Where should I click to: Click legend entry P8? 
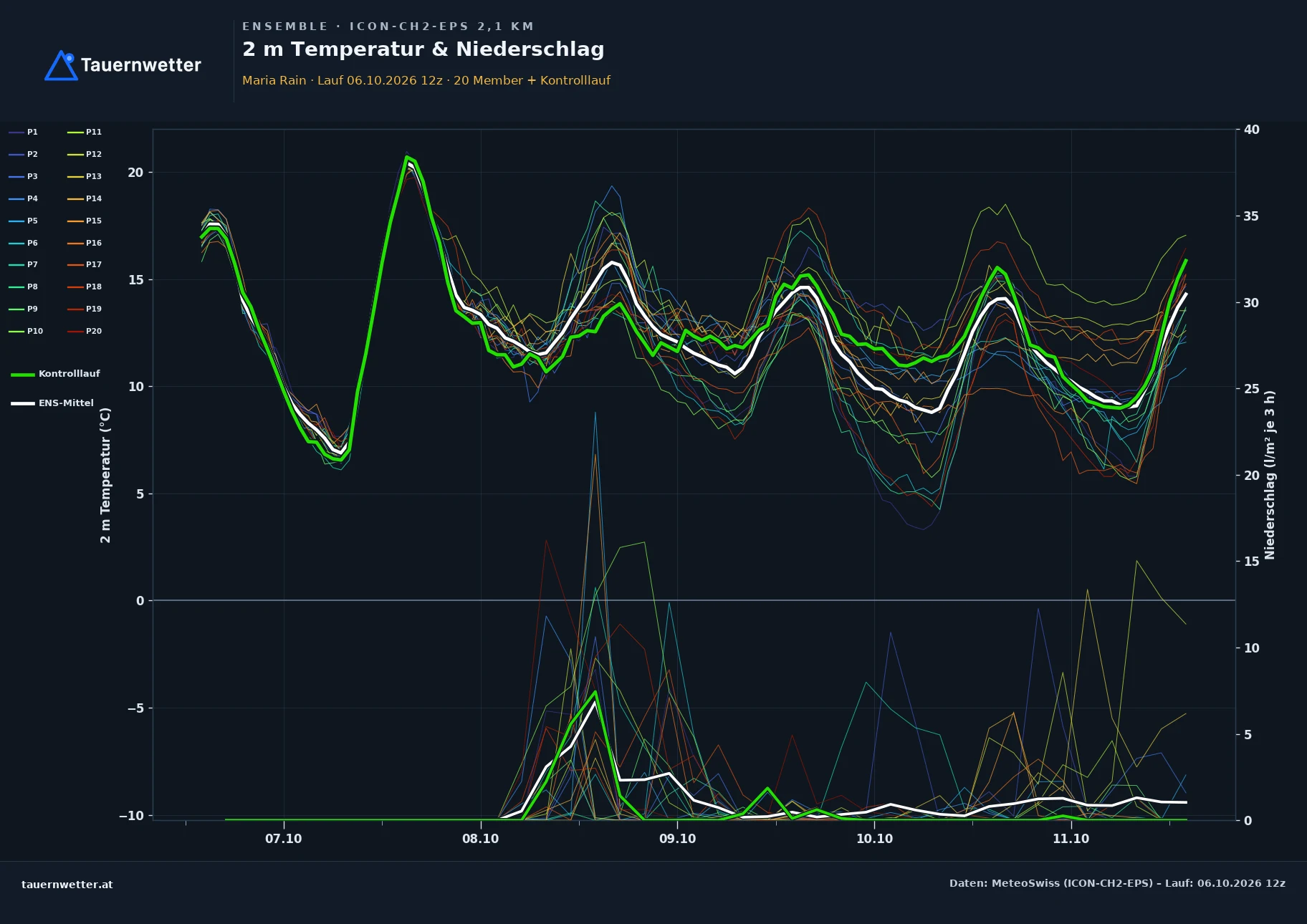tap(24, 287)
